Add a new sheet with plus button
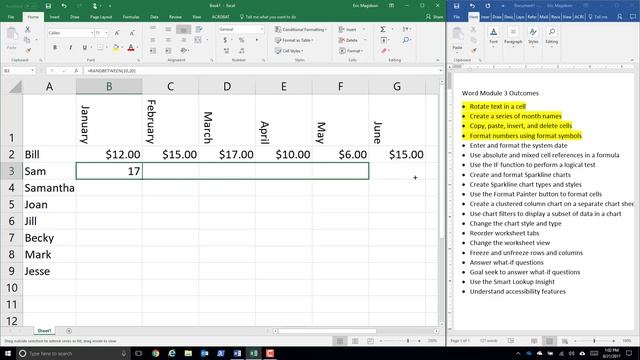Viewport: 640px width, 360px height. [69, 331]
